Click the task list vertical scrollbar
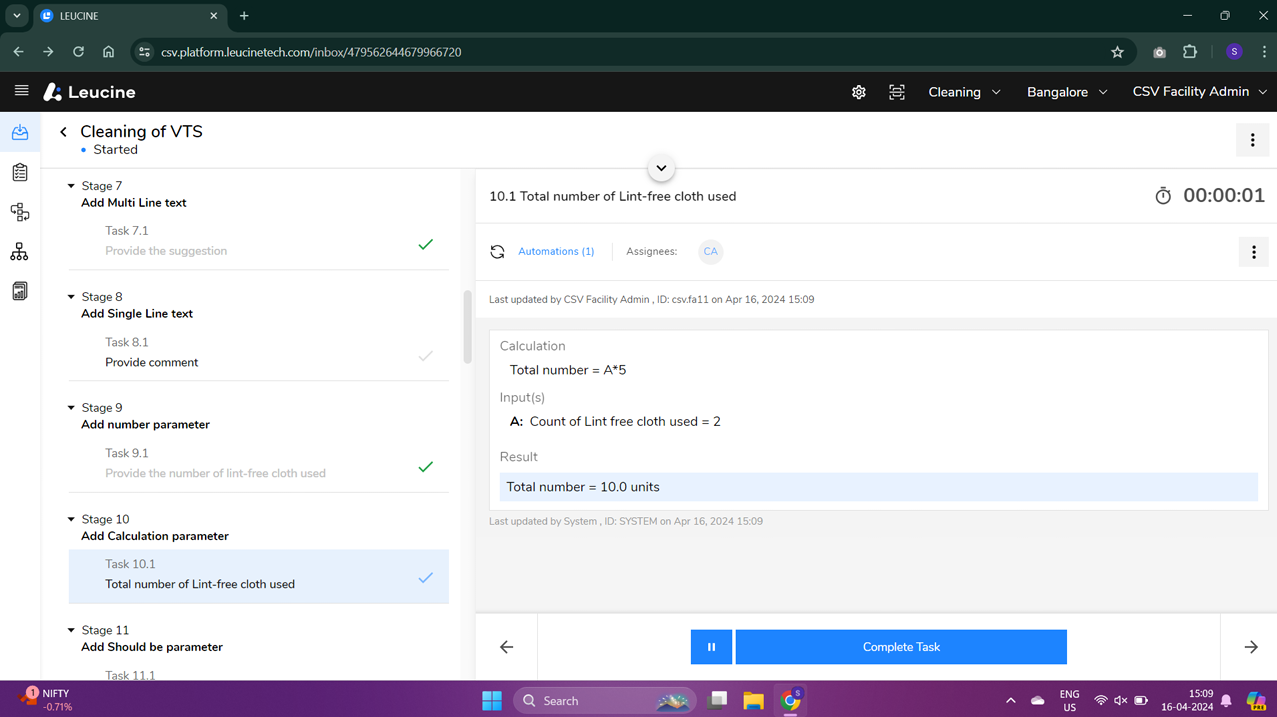1277x717 pixels. click(x=466, y=327)
